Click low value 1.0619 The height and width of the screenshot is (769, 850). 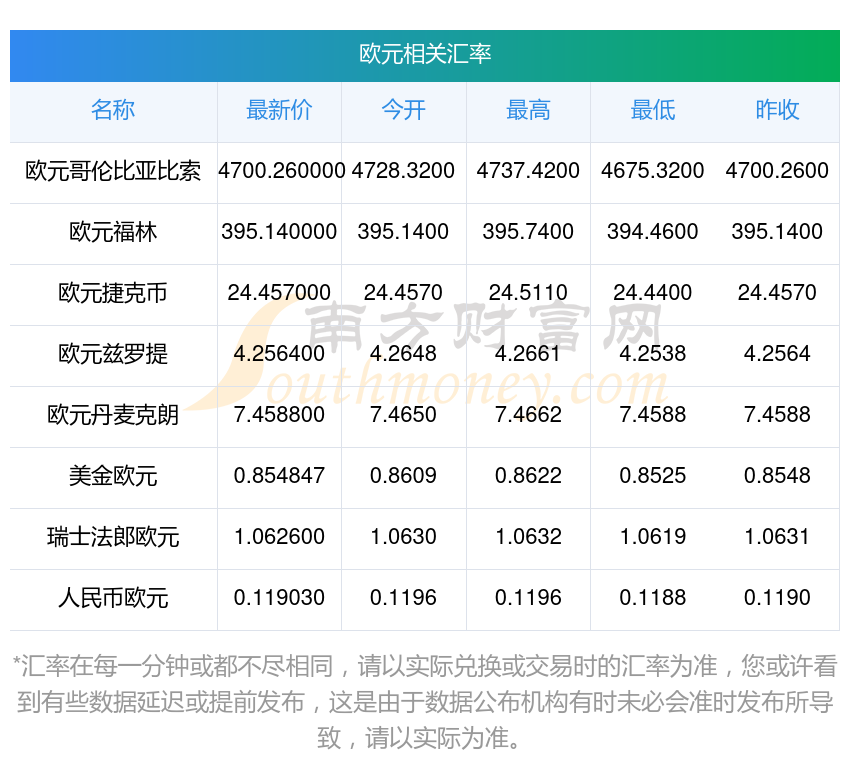pyautogui.click(x=653, y=537)
